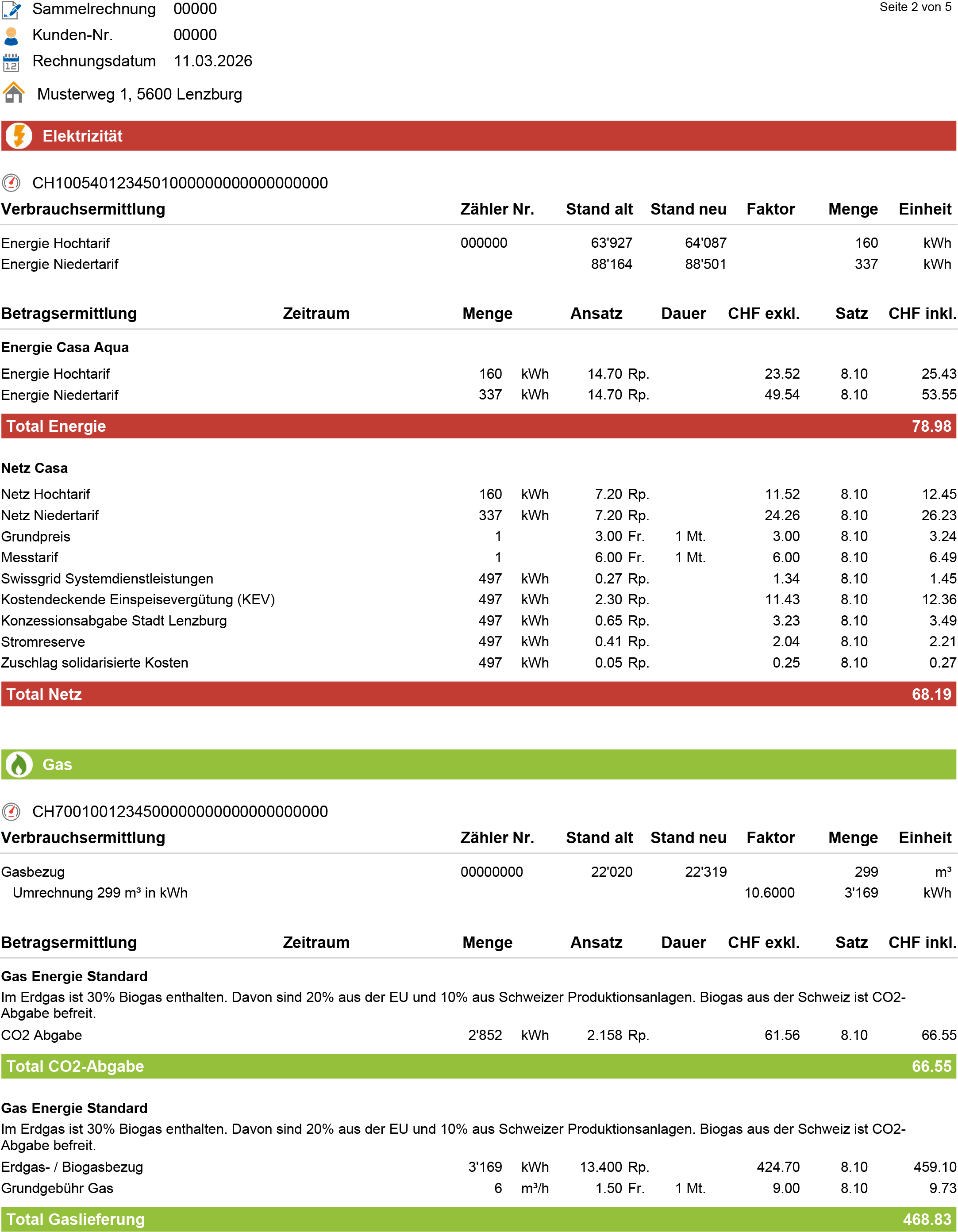958x1232 pixels.
Task: Select the Total CO2-Abgabe summary row
Action: pyautogui.click(x=478, y=1066)
